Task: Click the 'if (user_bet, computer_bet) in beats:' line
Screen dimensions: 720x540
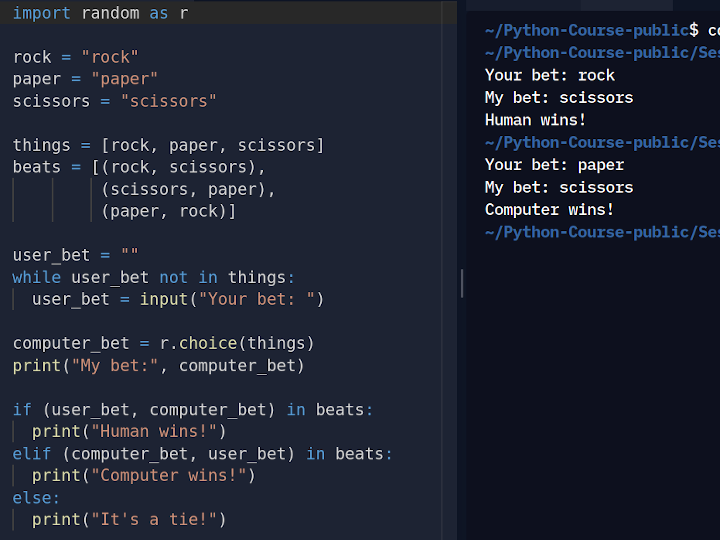Action: coord(193,410)
